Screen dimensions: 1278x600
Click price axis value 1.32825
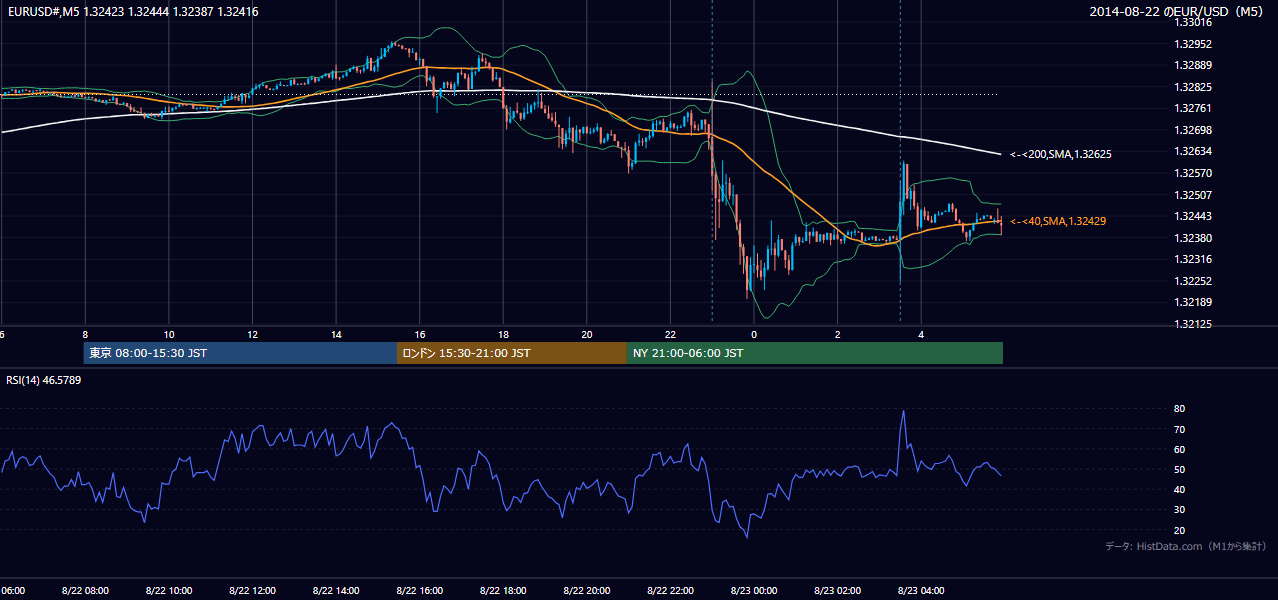point(1192,87)
